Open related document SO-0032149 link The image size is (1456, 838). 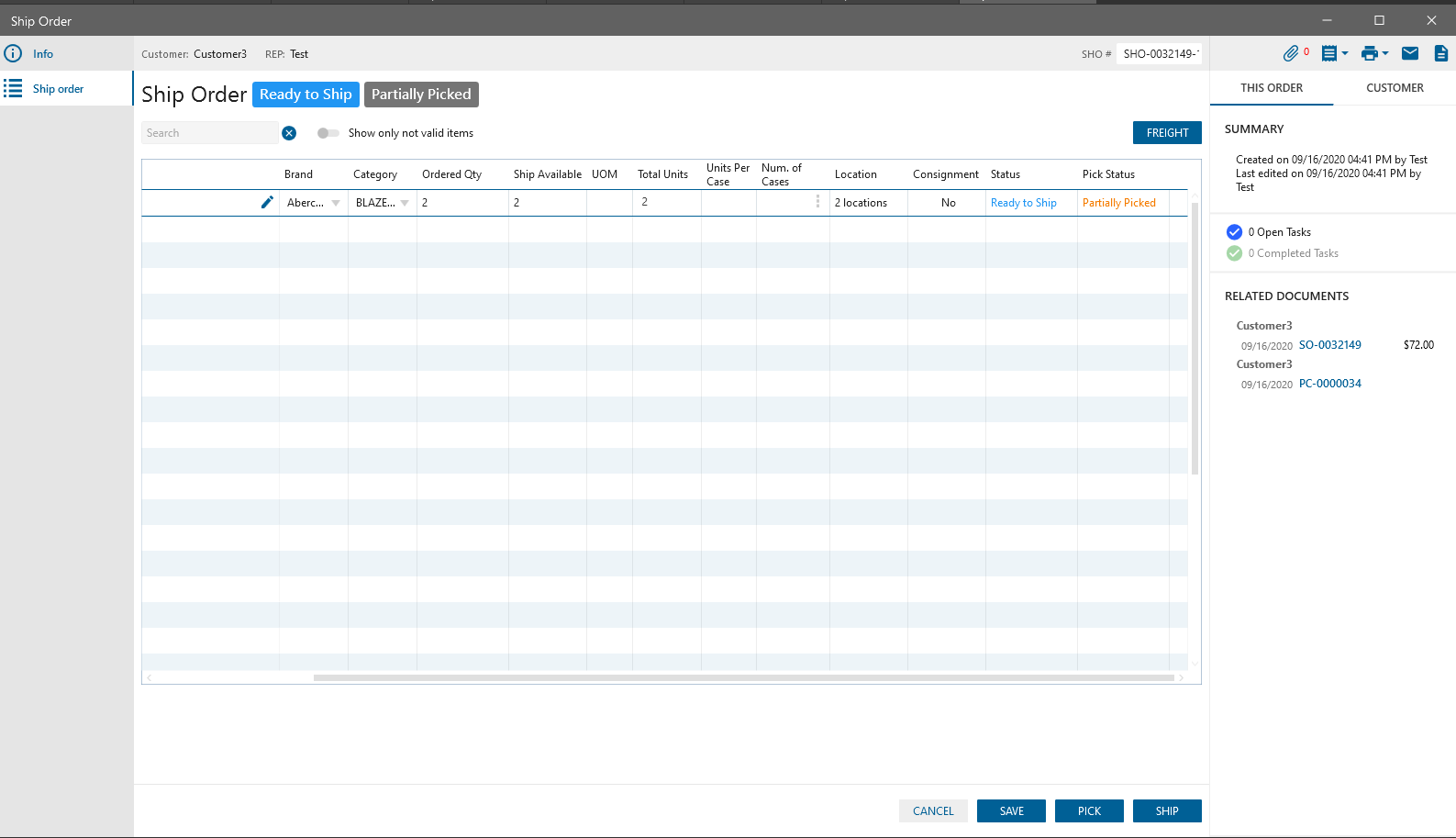click(x=1329, y=345)
